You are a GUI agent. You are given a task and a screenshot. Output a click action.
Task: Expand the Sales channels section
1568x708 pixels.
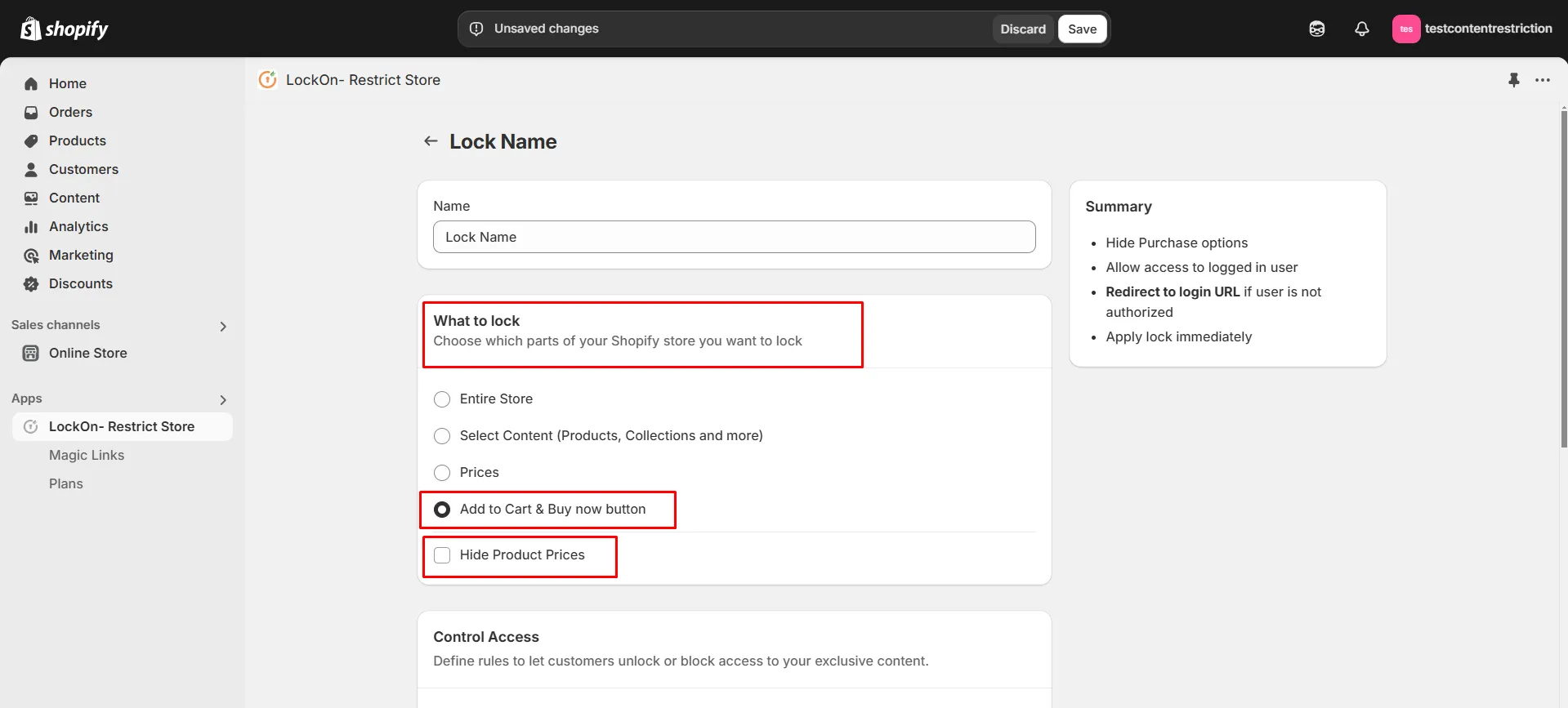pyautogui.click(x=223, y=327)
